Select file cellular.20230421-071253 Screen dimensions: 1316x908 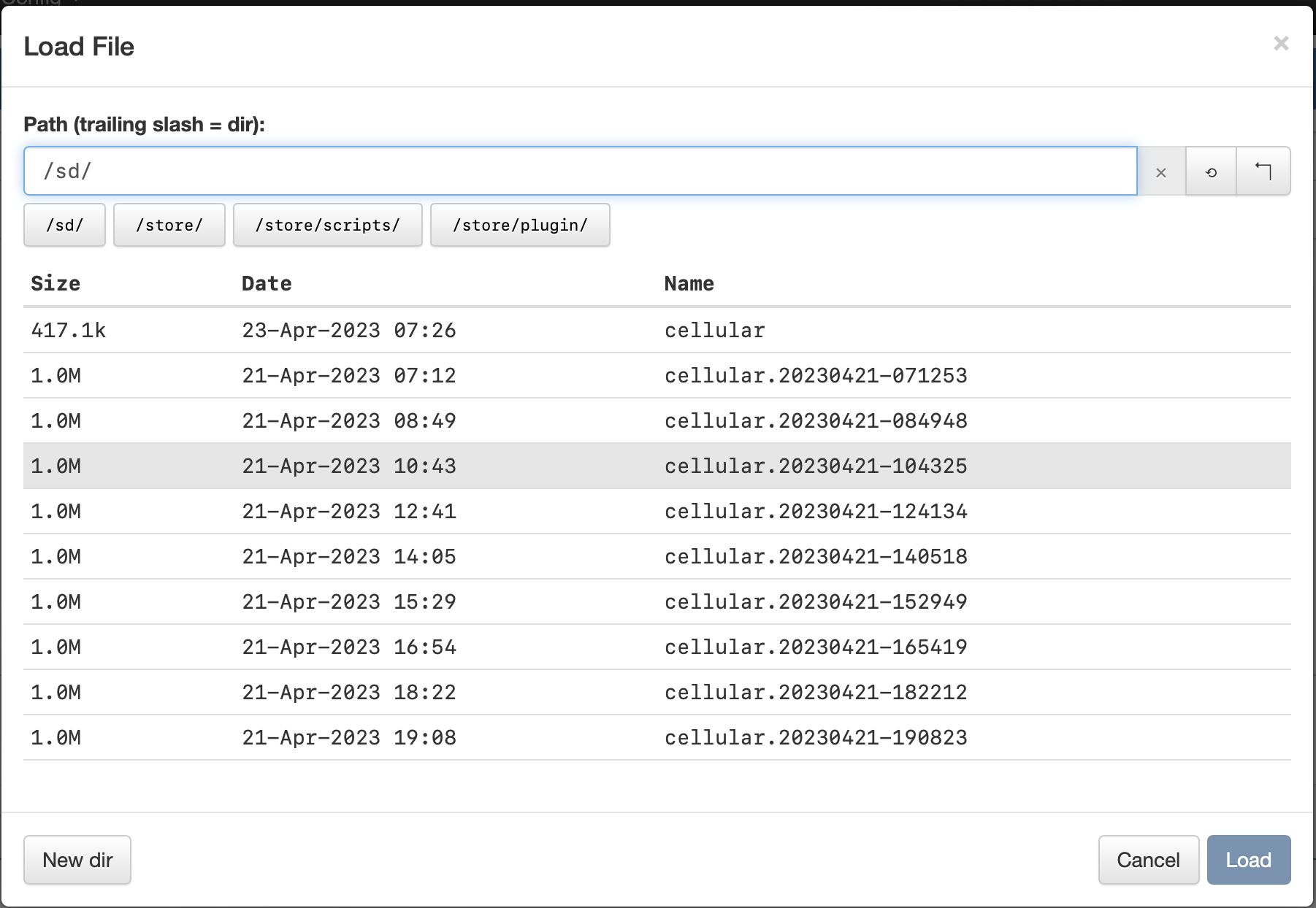coord(815,376)
